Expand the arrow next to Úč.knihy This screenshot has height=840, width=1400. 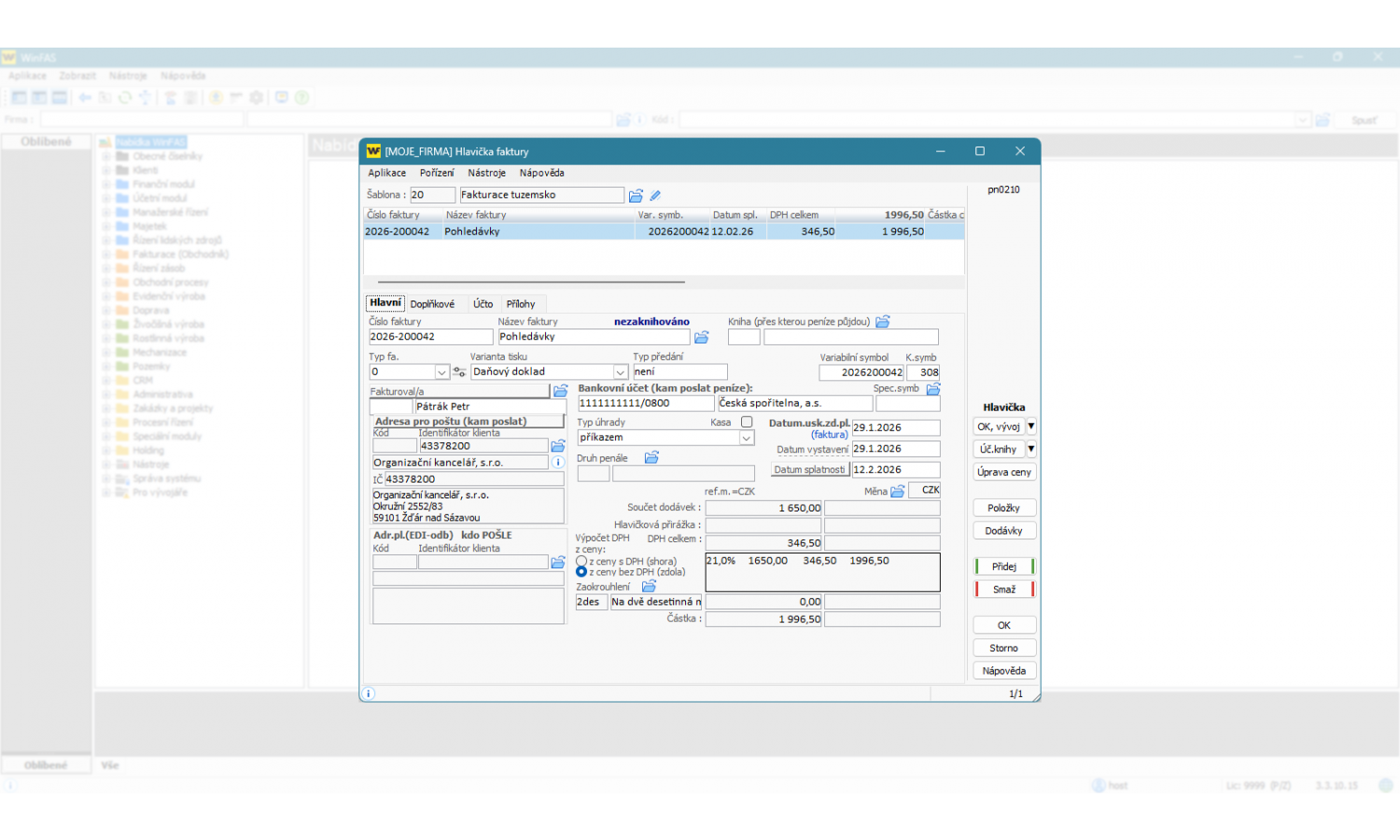coord(1031,449)
